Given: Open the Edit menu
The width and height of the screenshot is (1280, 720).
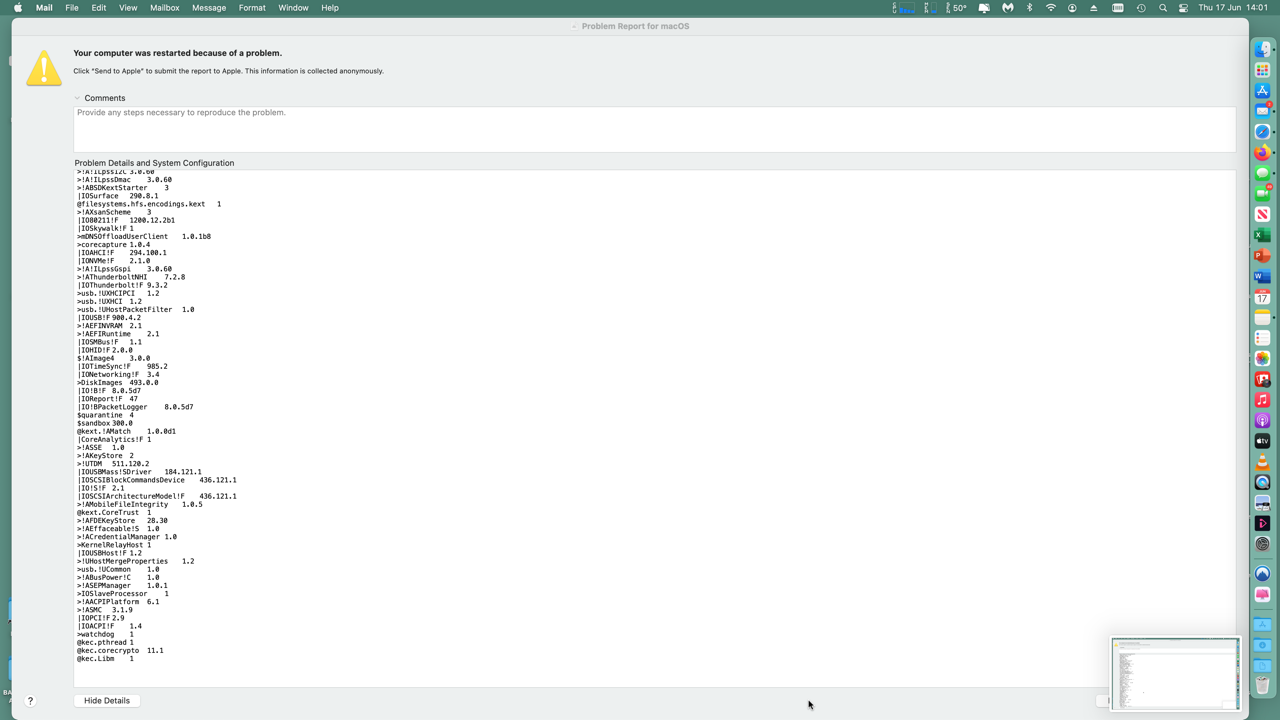Looking at the screenshot, I should coord(99,8).
